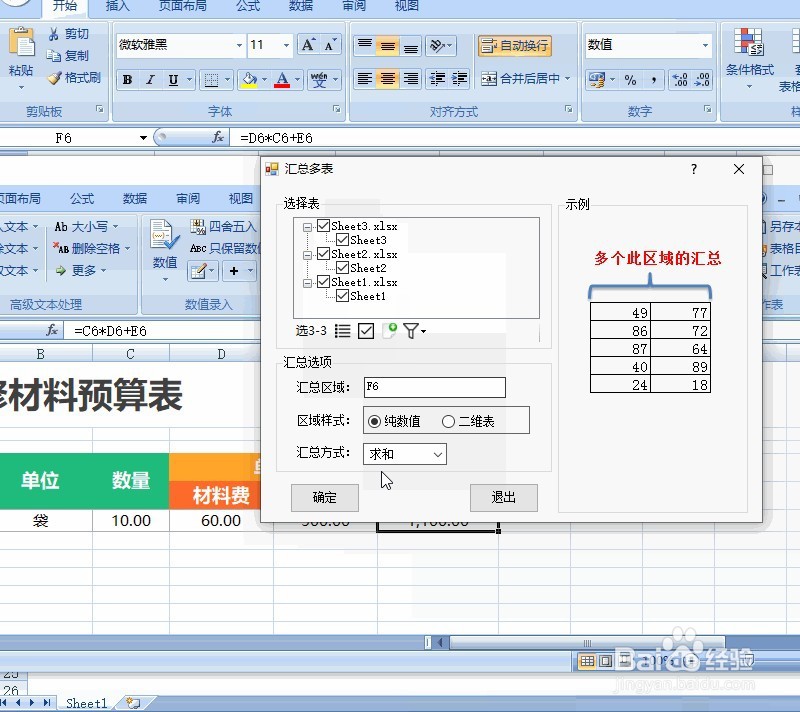Click the Paste icon in clipboard group
The height and width of the screenshot is (712, 800).
tap(21, 43)
